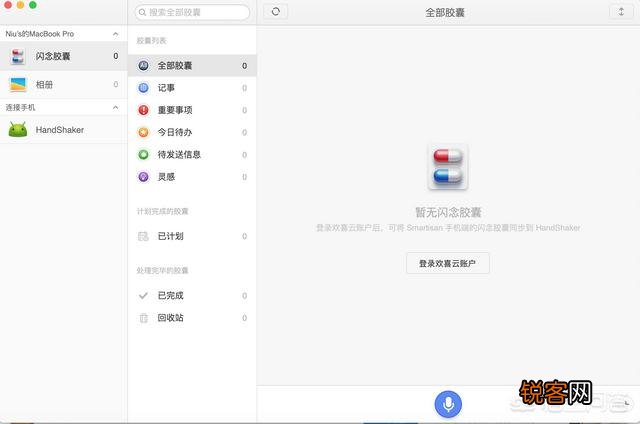Focus the 搜索全部胶囊 search field
The width and height of the screenshot is (640, 424).
point(192,12)
